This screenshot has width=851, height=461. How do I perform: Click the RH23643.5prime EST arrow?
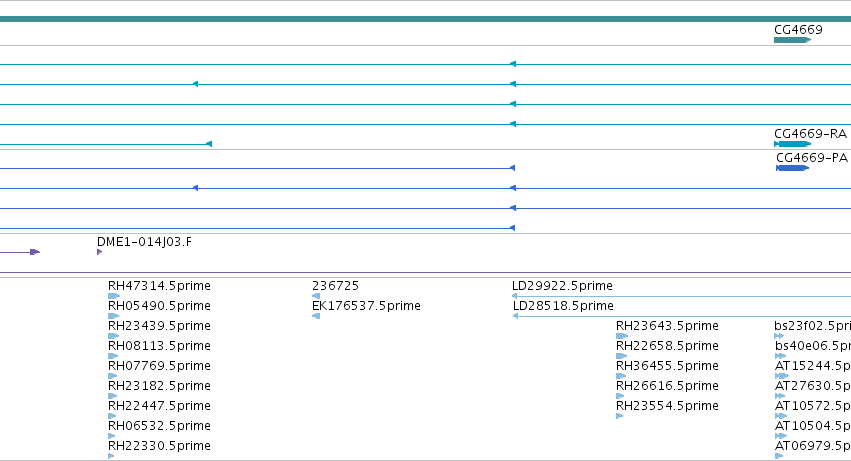coord(622,336)
